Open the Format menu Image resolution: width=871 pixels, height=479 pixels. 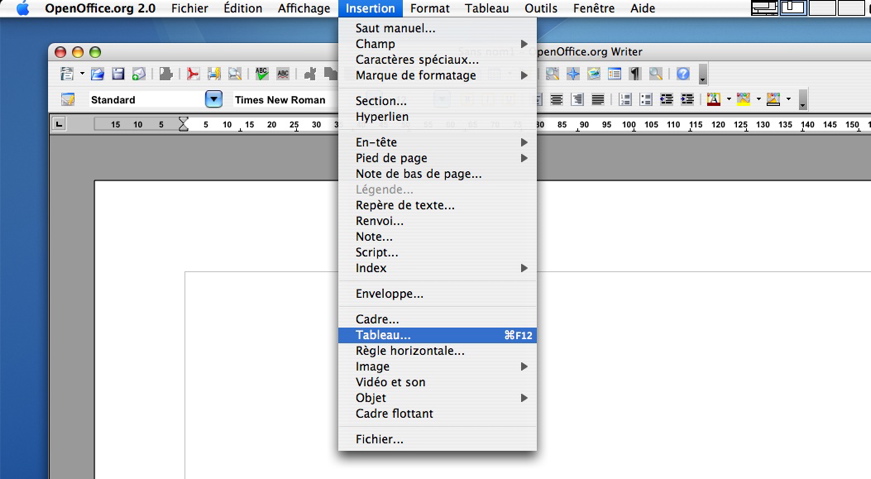429,8
